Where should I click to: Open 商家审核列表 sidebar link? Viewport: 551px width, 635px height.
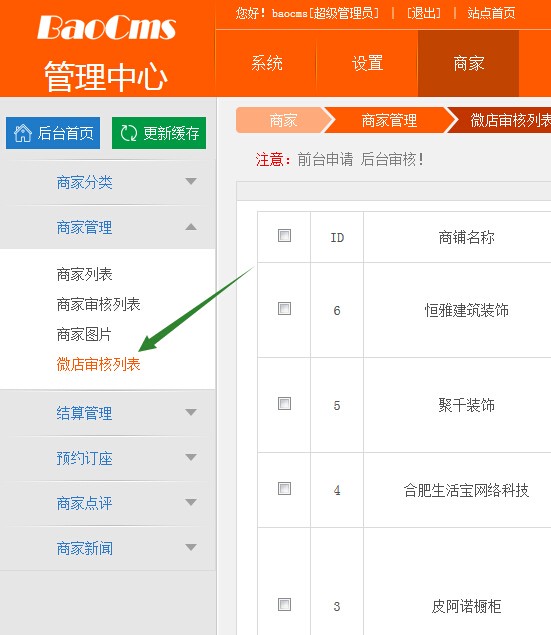click(98, 304)
